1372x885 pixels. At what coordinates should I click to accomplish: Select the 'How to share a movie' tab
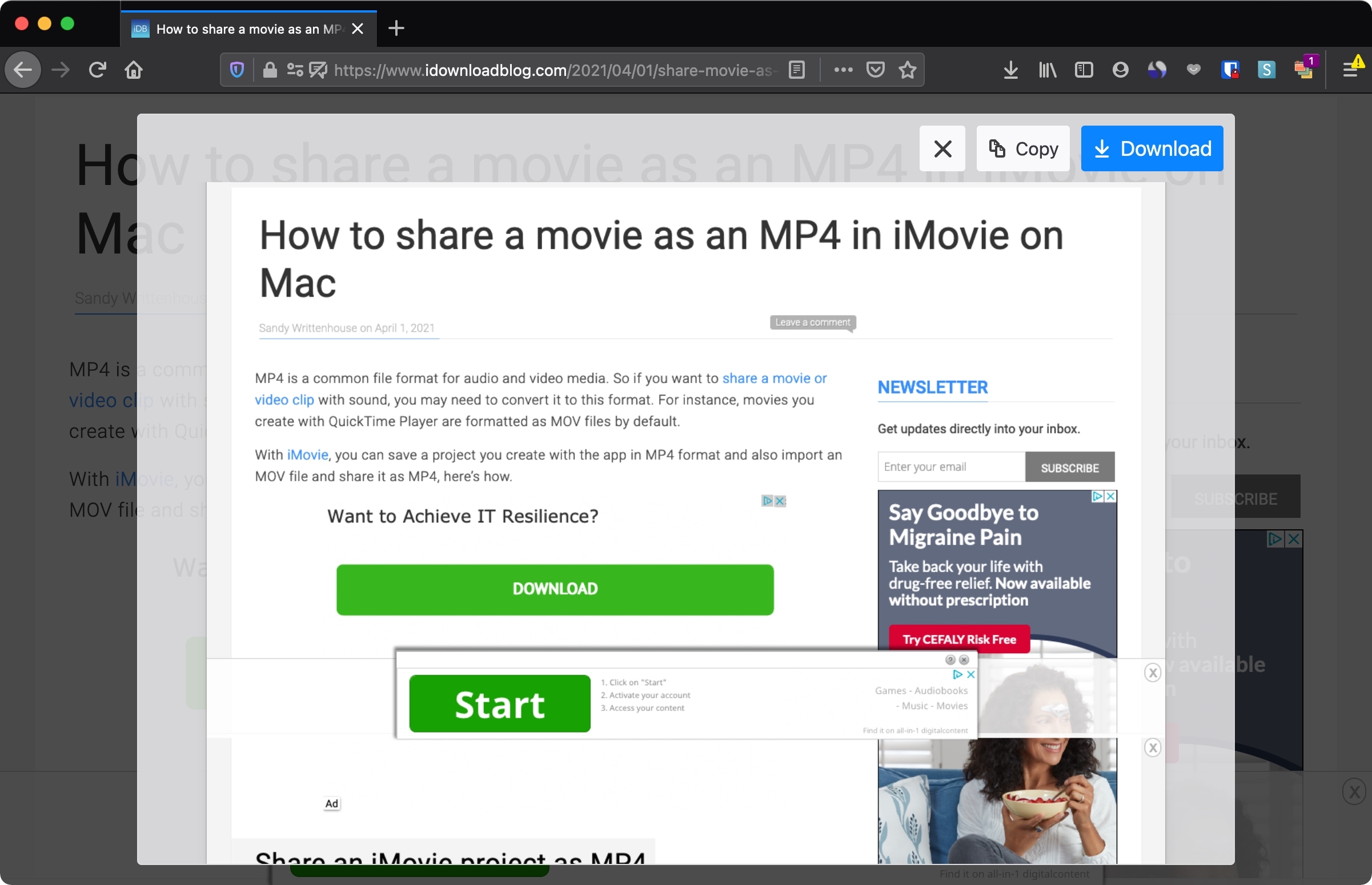[x=249, y=29]
